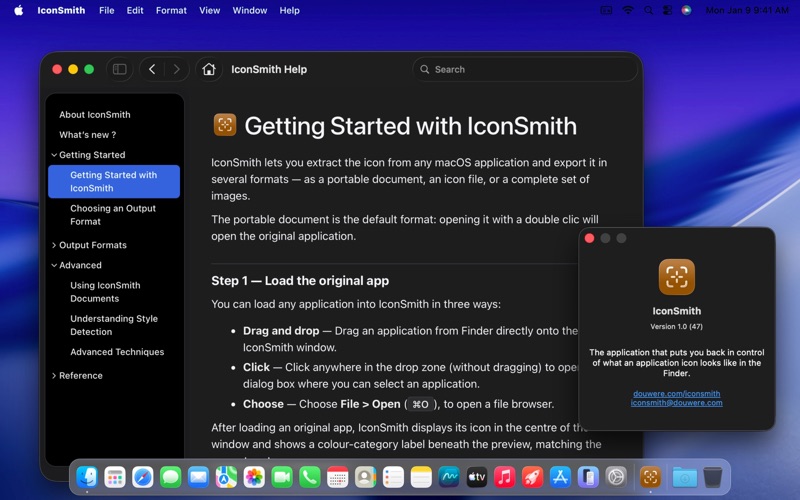Select What's new ? in the sidebar
800x500 pixels.
(x=87, y=135)
